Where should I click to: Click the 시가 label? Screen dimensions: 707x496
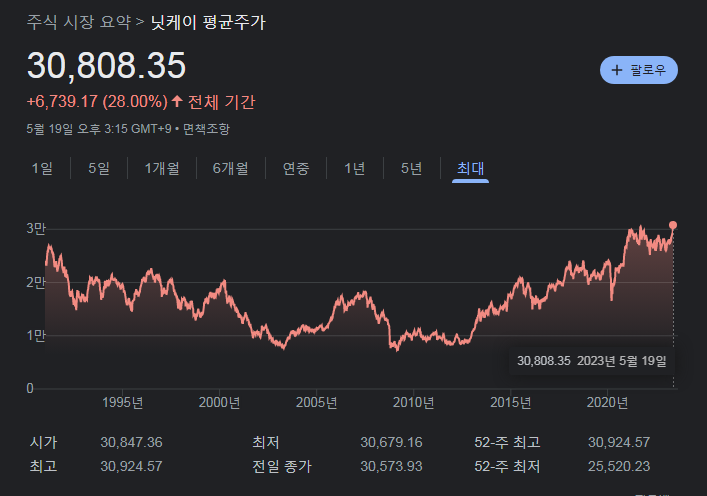click(43, 442)
